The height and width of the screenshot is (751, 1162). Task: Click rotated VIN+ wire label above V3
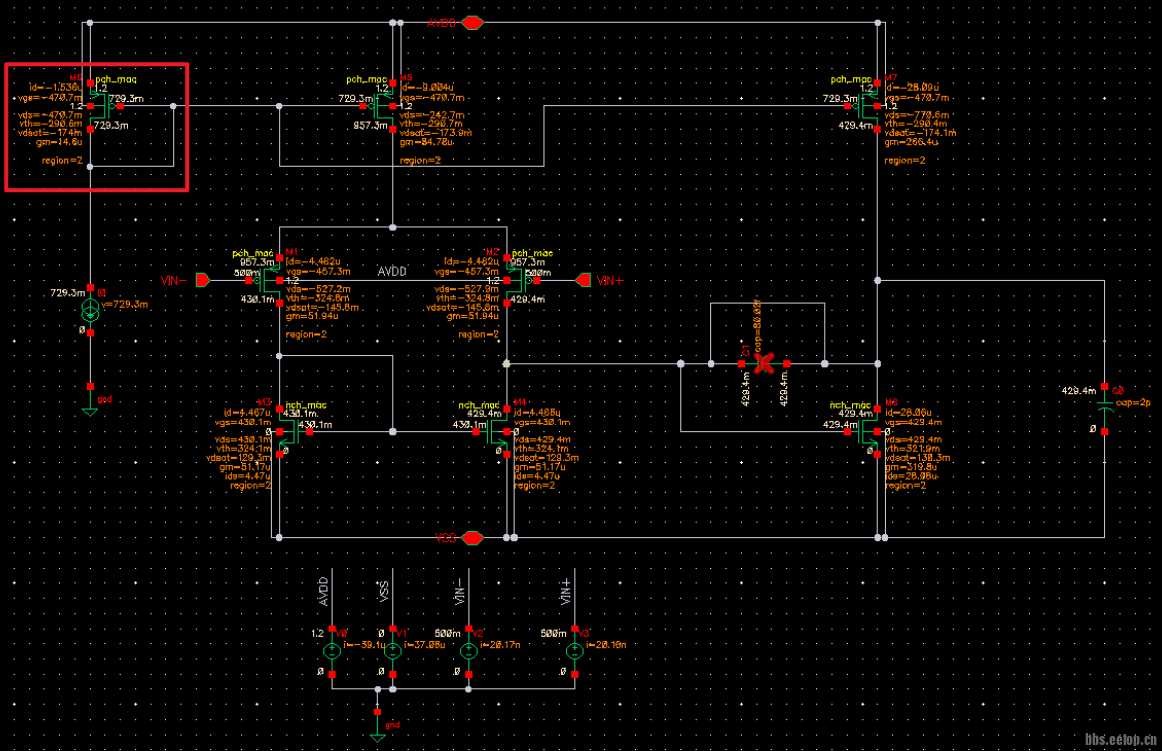(x=566, y=592)
